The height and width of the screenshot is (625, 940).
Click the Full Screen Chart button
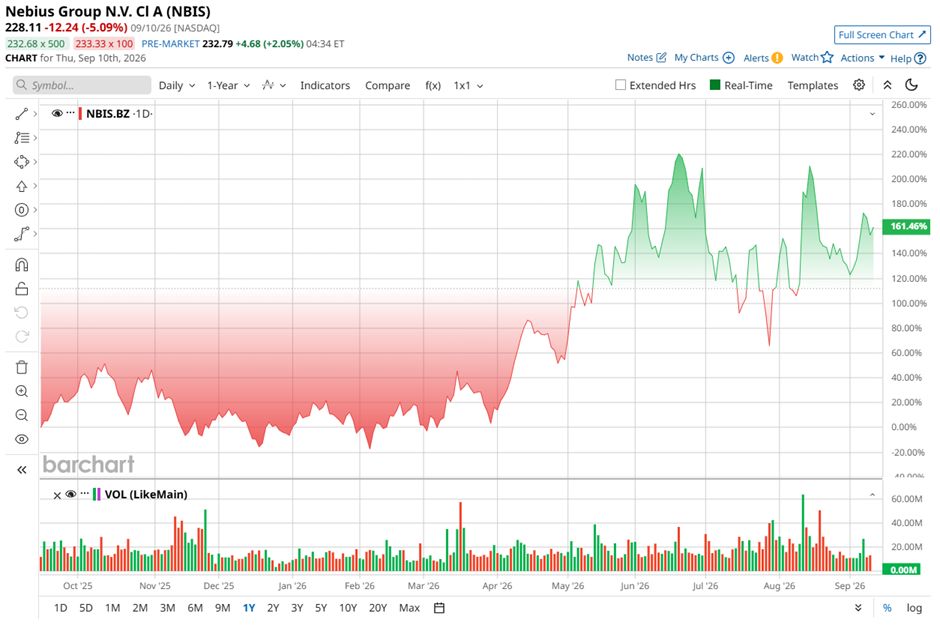[x=882, y=35]
